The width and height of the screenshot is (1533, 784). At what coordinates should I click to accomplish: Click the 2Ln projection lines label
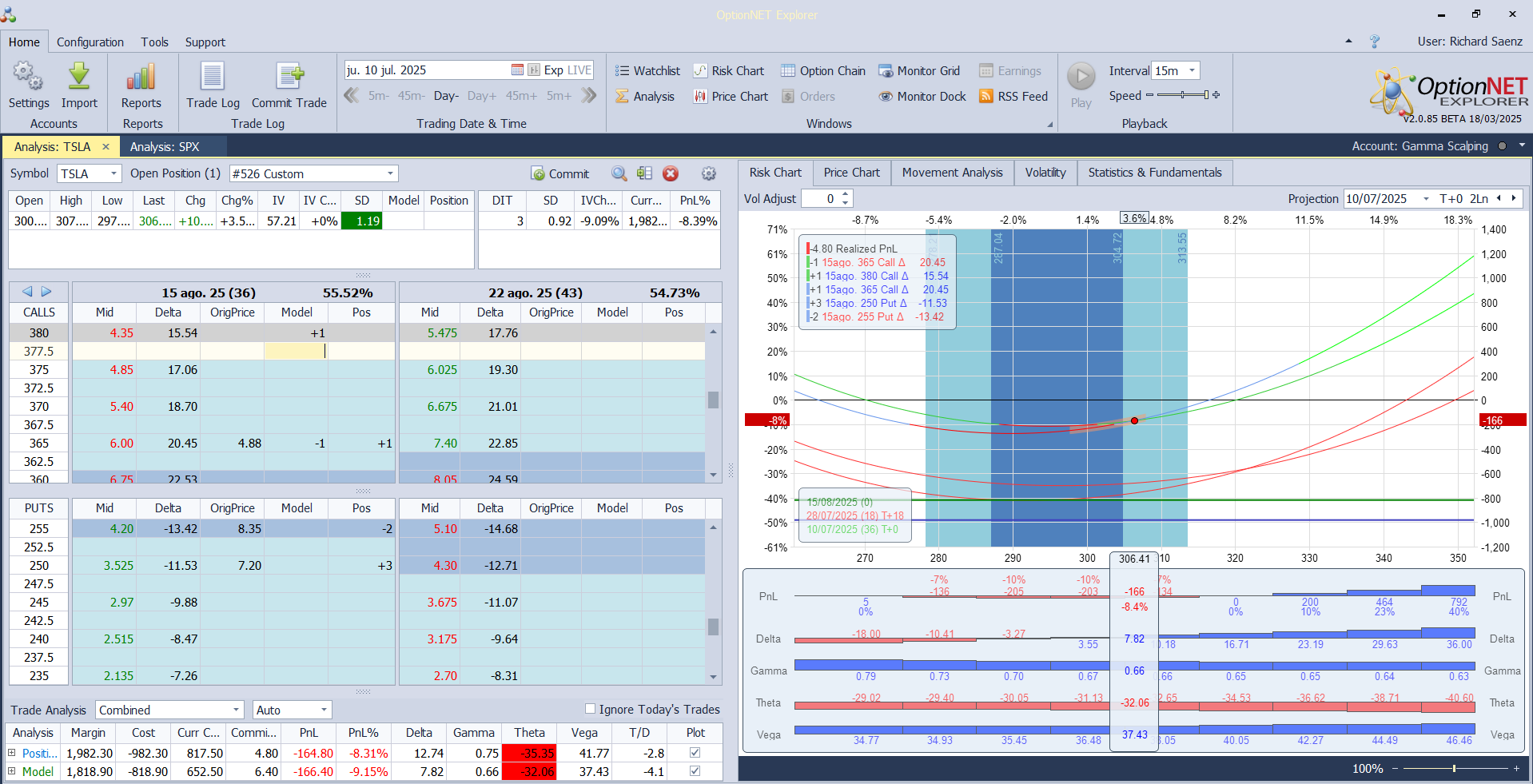pyautogui.click(x=1479, y=199)
